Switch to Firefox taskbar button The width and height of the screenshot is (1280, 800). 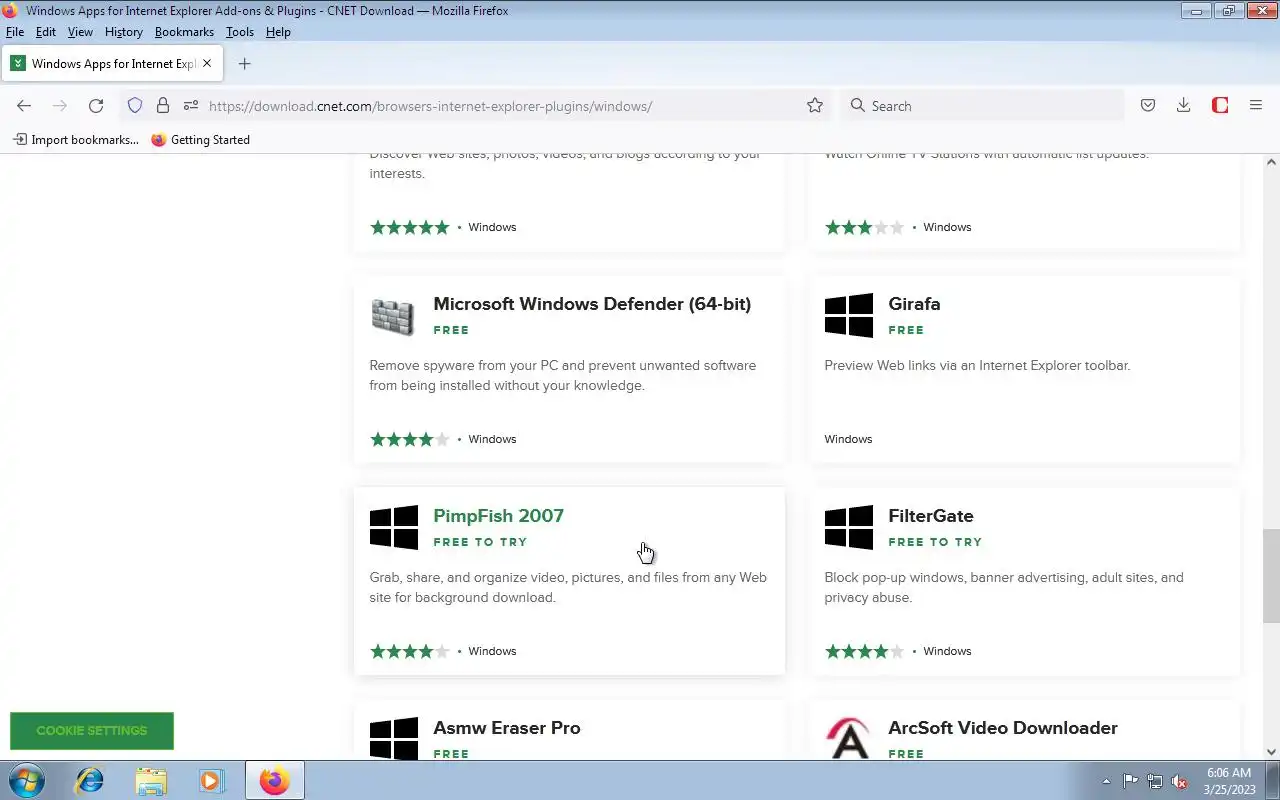point(274,780)
